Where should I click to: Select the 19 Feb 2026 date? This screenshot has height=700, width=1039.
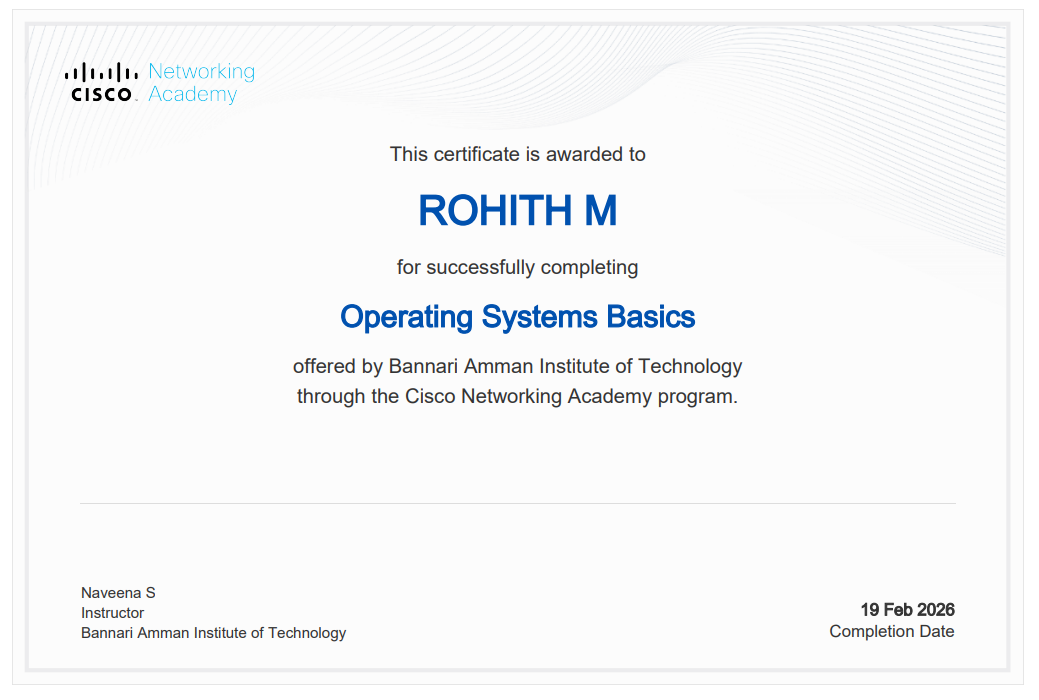(908, 609)
